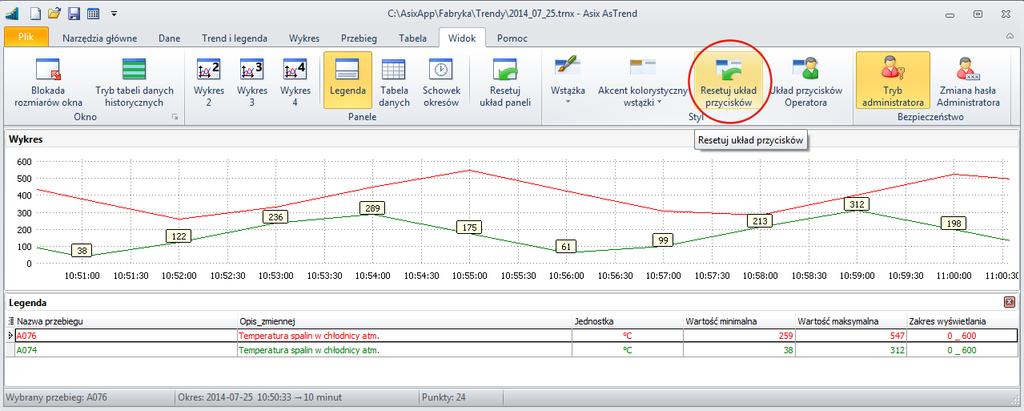The image size is (1024, 411).
Task: Save the trend using the floppy disk icon
Action: click(74, 13)
